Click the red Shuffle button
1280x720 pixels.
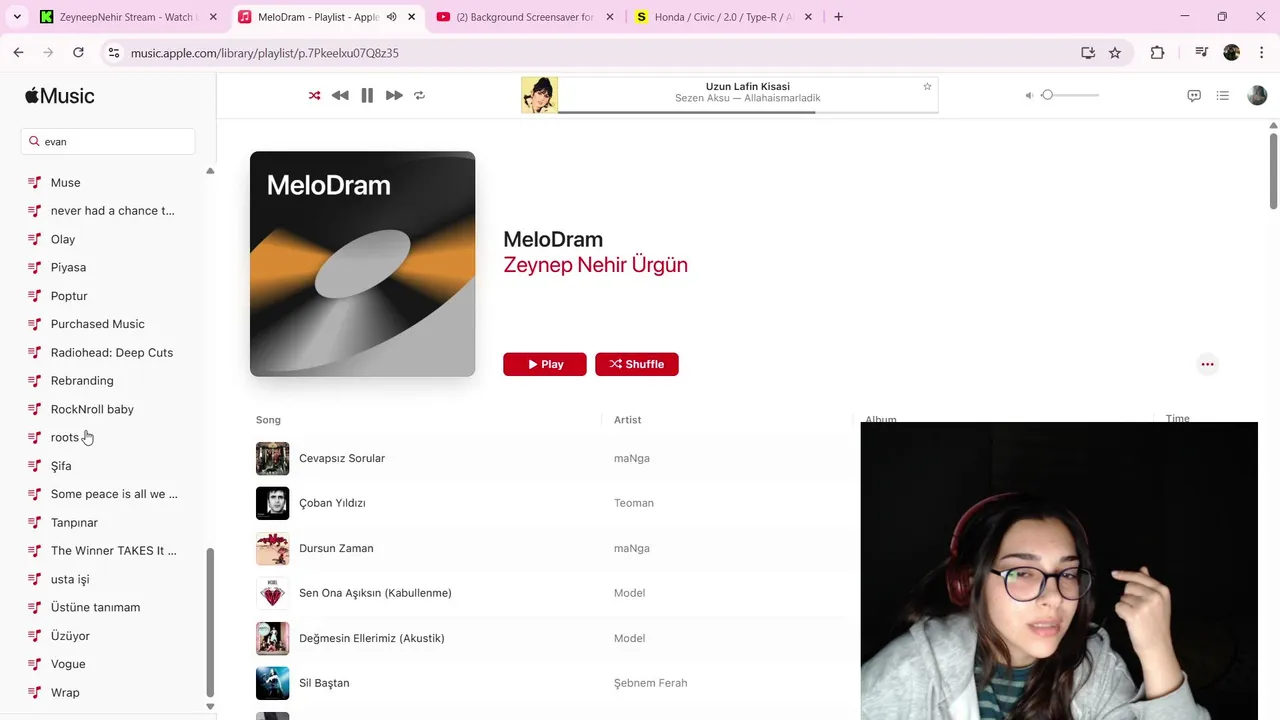[637, 364]
